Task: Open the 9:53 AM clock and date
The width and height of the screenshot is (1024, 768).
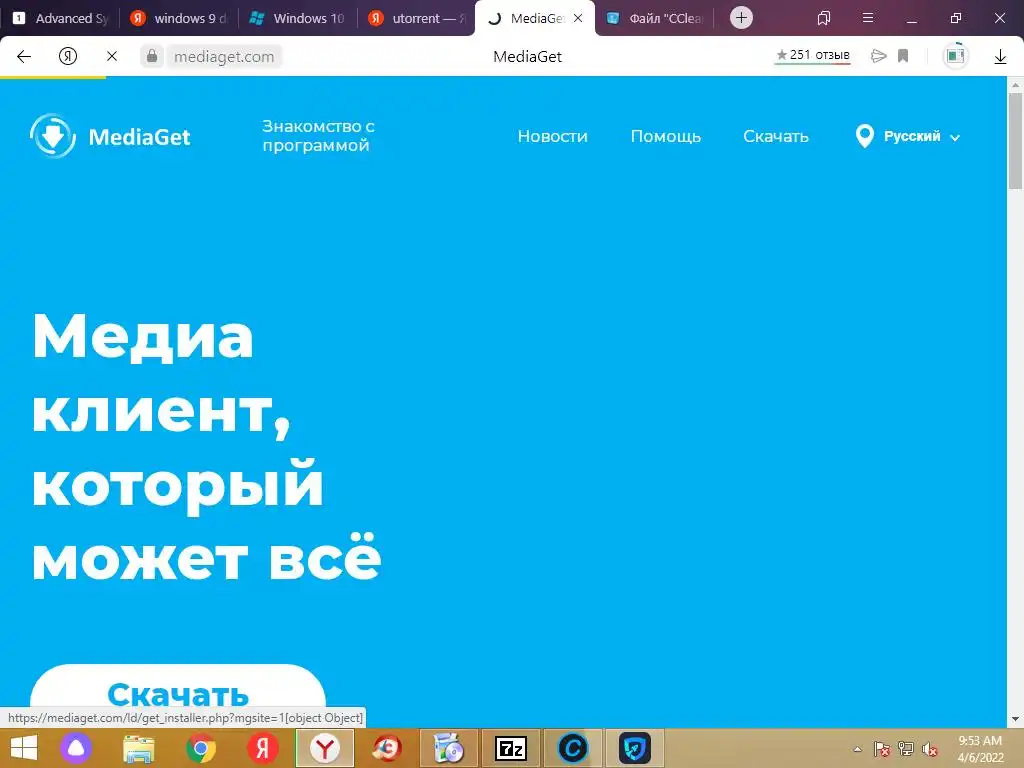Action: (x=980, y=749)
